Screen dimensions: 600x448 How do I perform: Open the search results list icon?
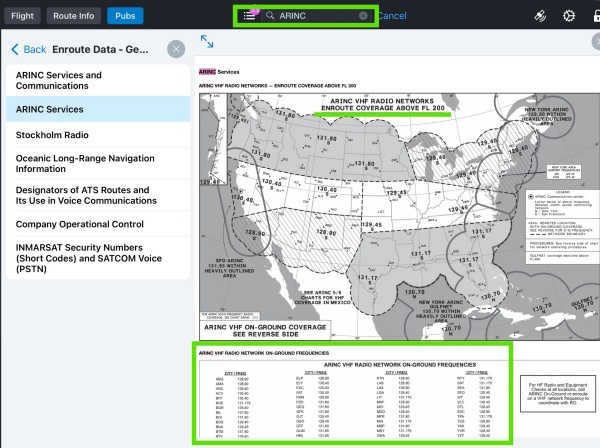[249, 16]
